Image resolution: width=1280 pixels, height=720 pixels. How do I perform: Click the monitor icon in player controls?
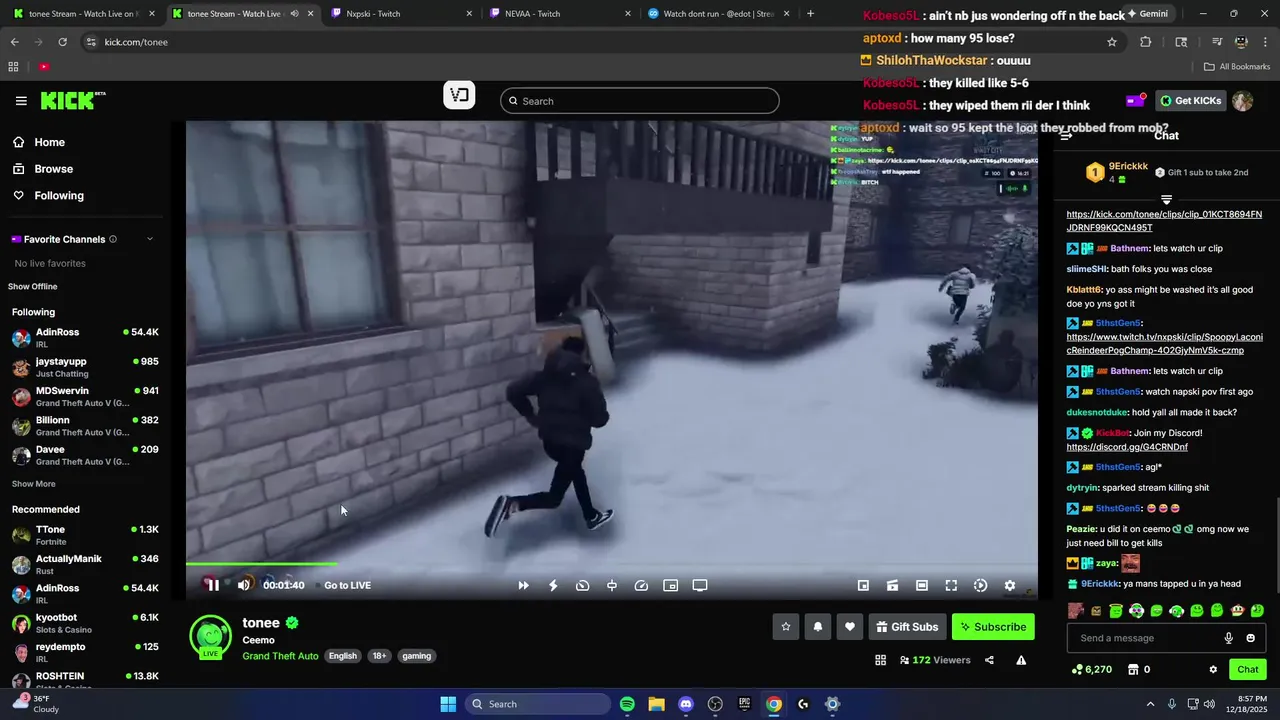(x=700, y=585)
